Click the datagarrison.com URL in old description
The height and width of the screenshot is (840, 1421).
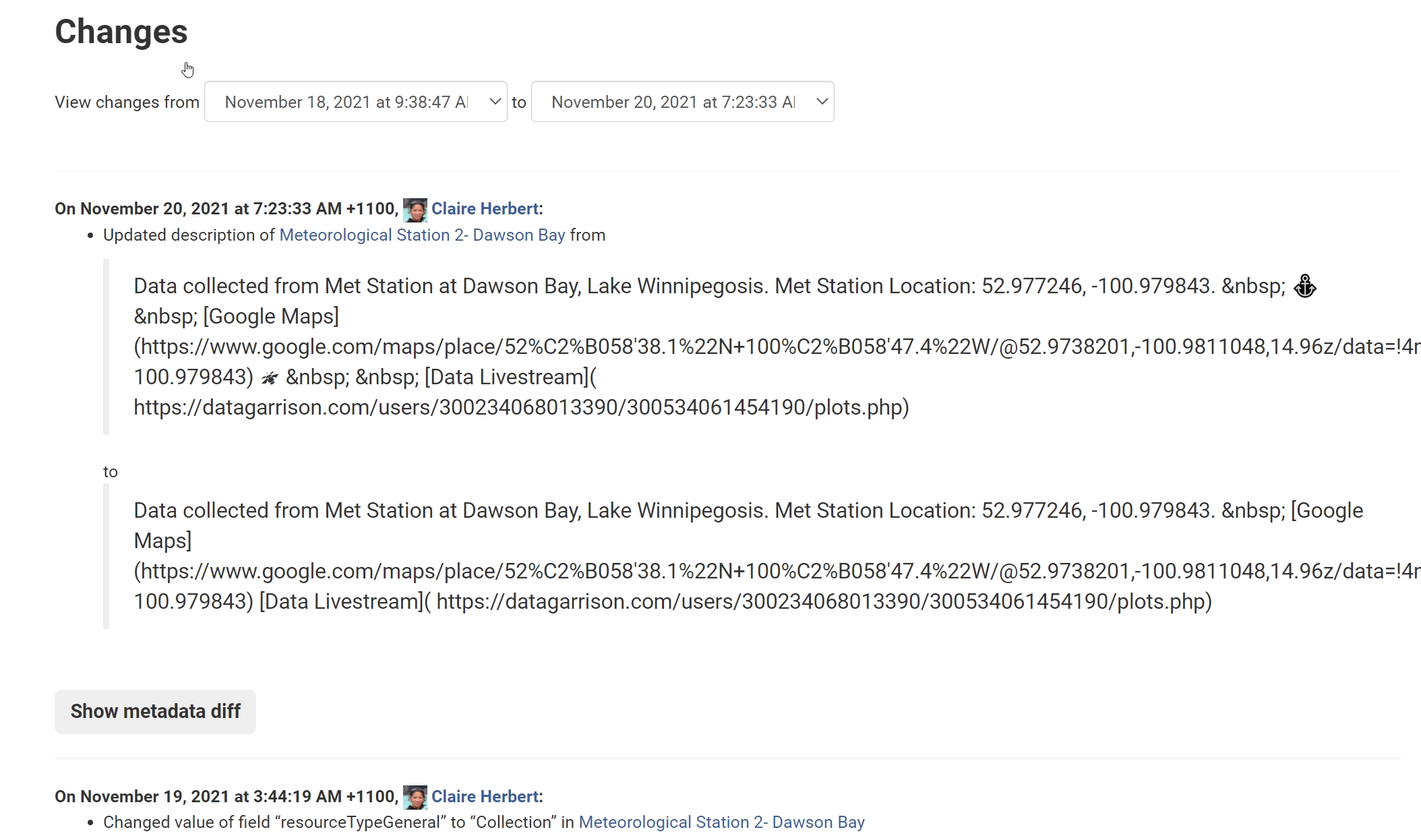[x=520, y=408]
